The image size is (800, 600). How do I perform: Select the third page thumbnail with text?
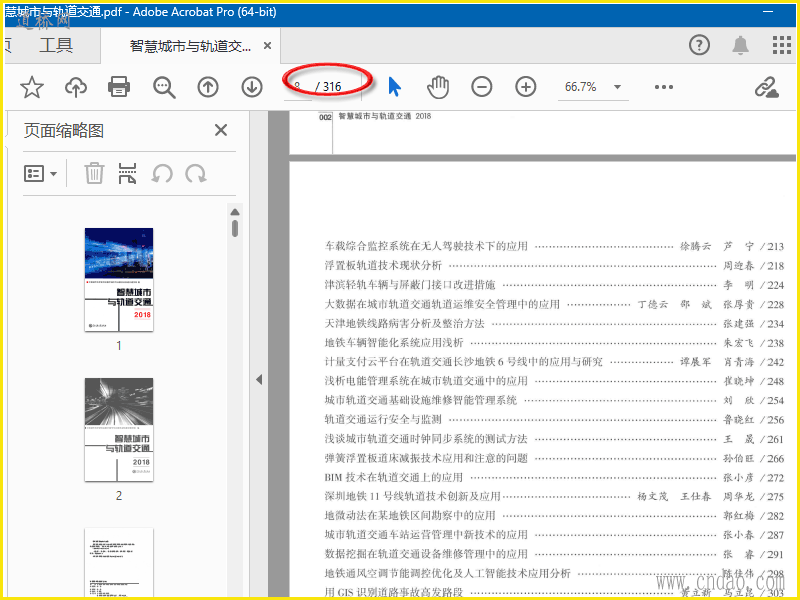[119, 562]
